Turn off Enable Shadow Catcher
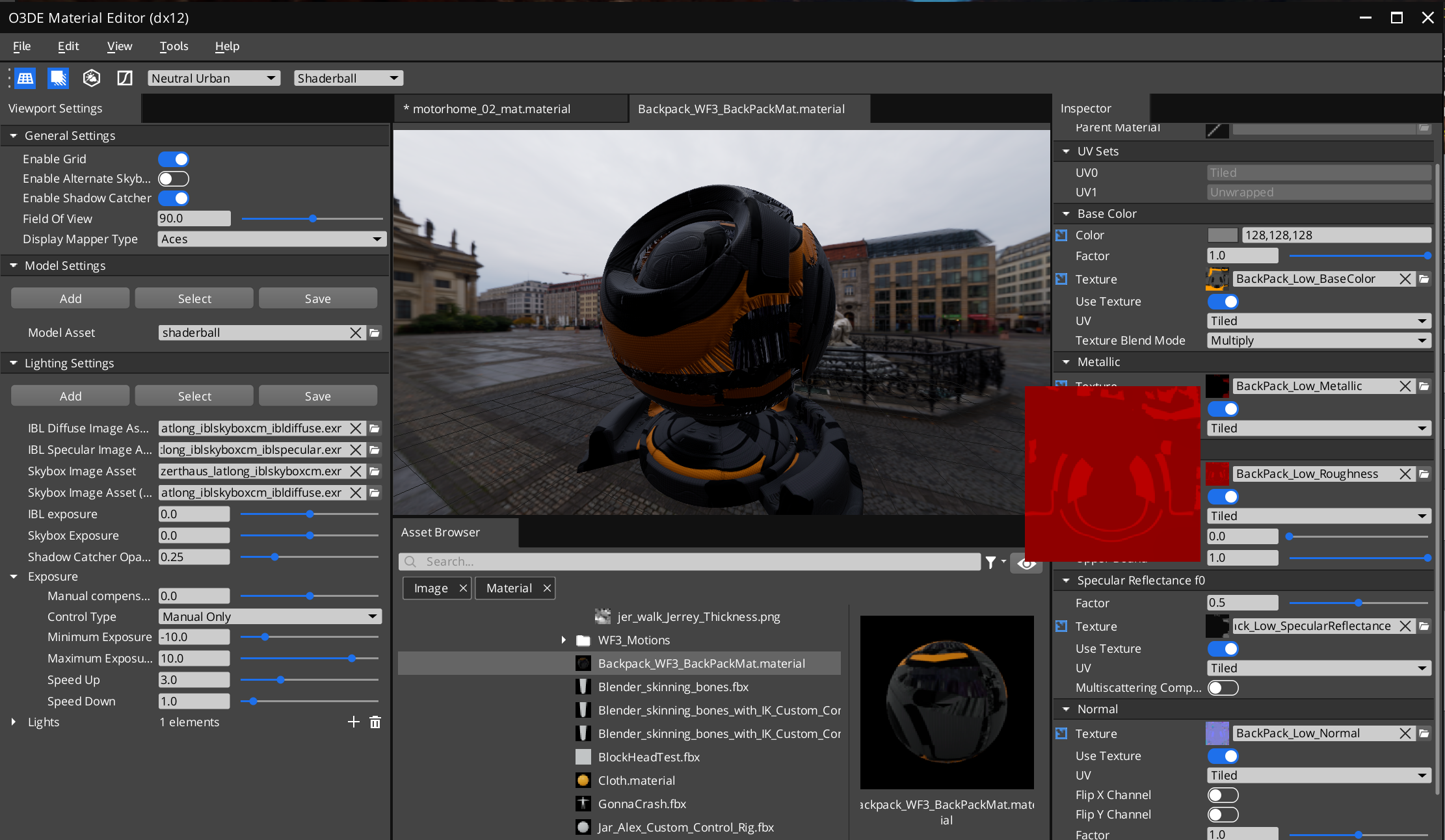The width and height of the screenshot is (1445, 840). click(x=174, y=198)
